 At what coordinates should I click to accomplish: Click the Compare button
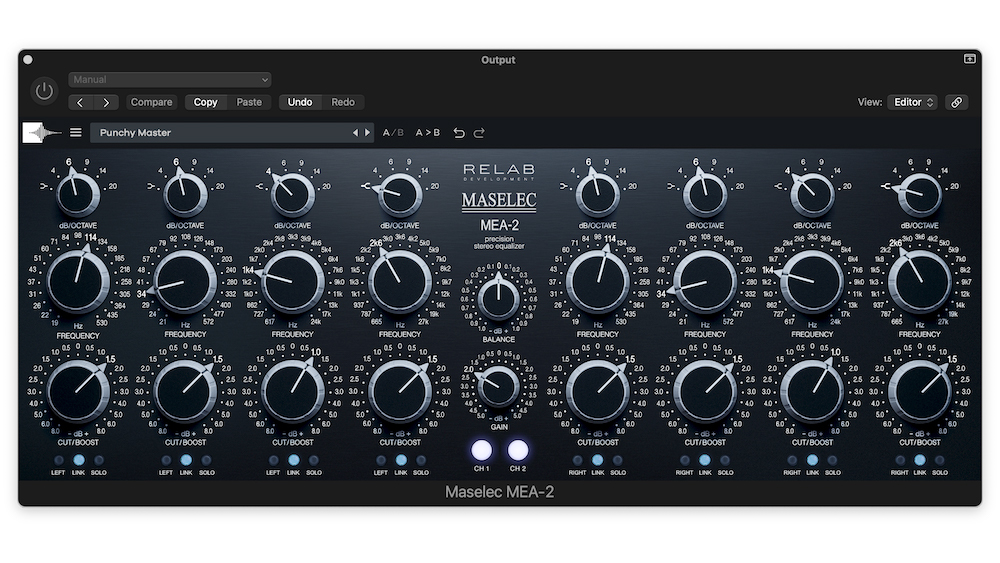click(x=151, y=102)
